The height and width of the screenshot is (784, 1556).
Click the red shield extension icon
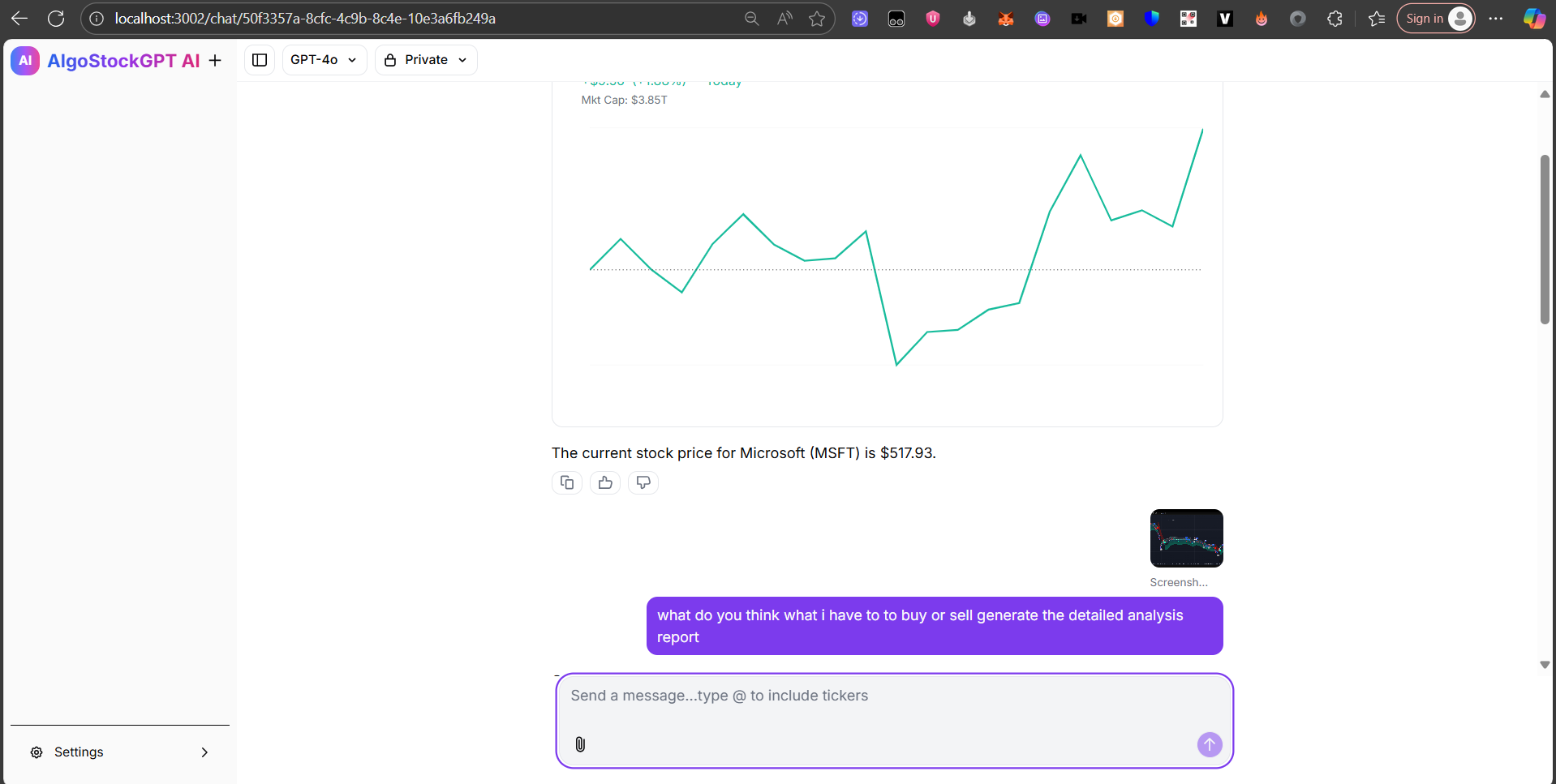pos(933,19)
